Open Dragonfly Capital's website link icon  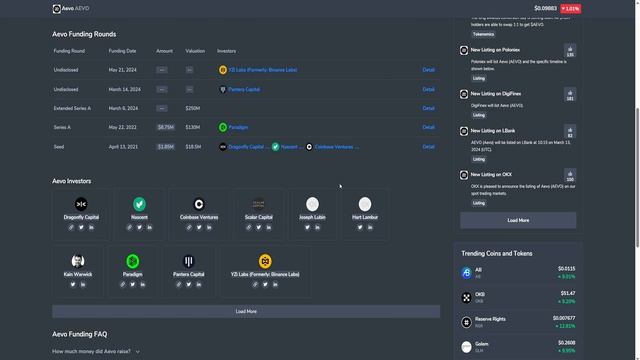tap(71, 227)
